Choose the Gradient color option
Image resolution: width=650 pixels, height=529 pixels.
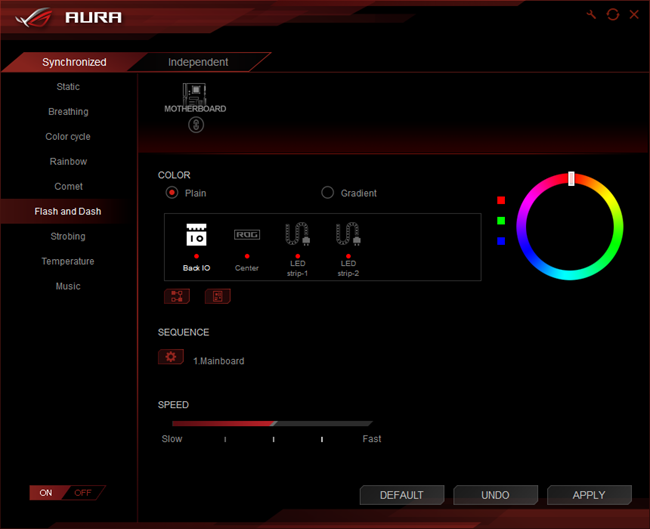[x=349, y=193]
